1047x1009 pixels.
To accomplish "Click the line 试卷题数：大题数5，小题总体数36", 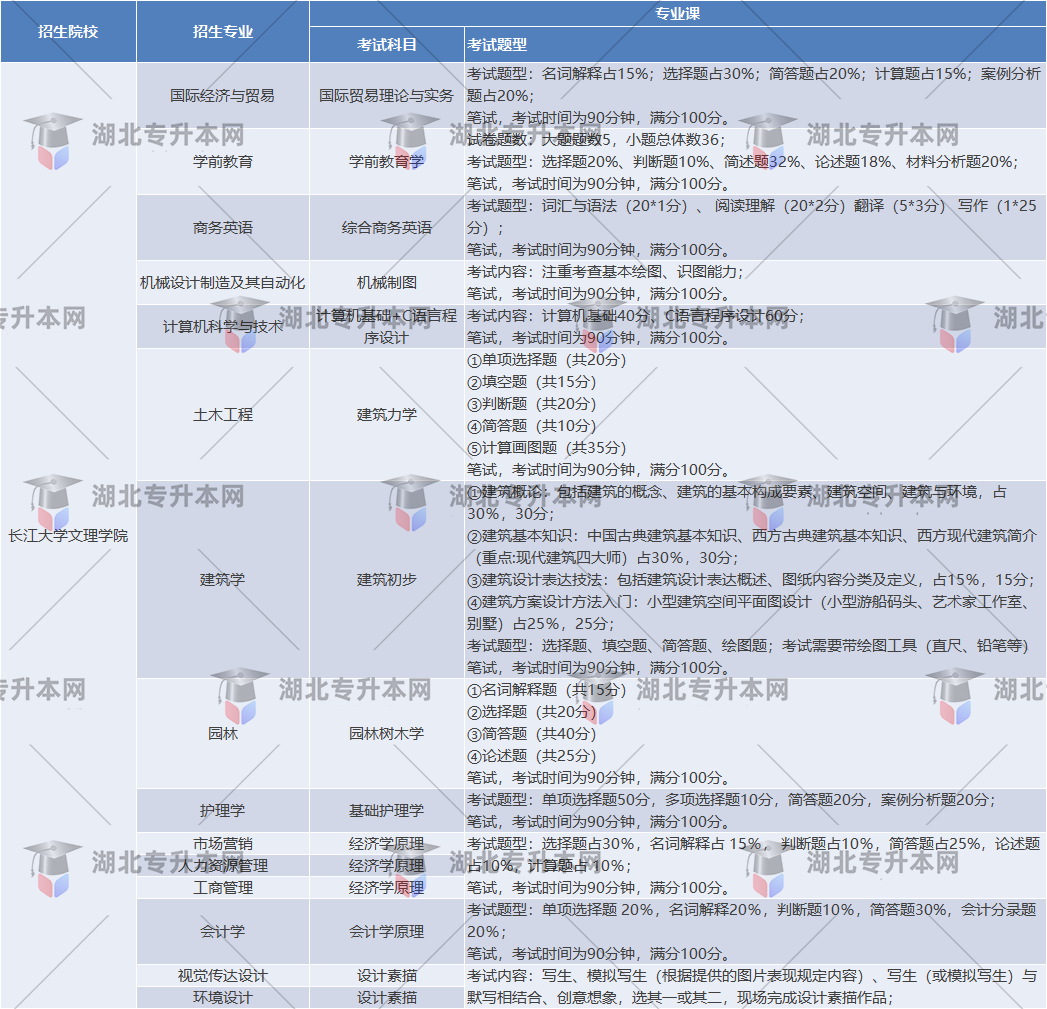I will [596, 140].
